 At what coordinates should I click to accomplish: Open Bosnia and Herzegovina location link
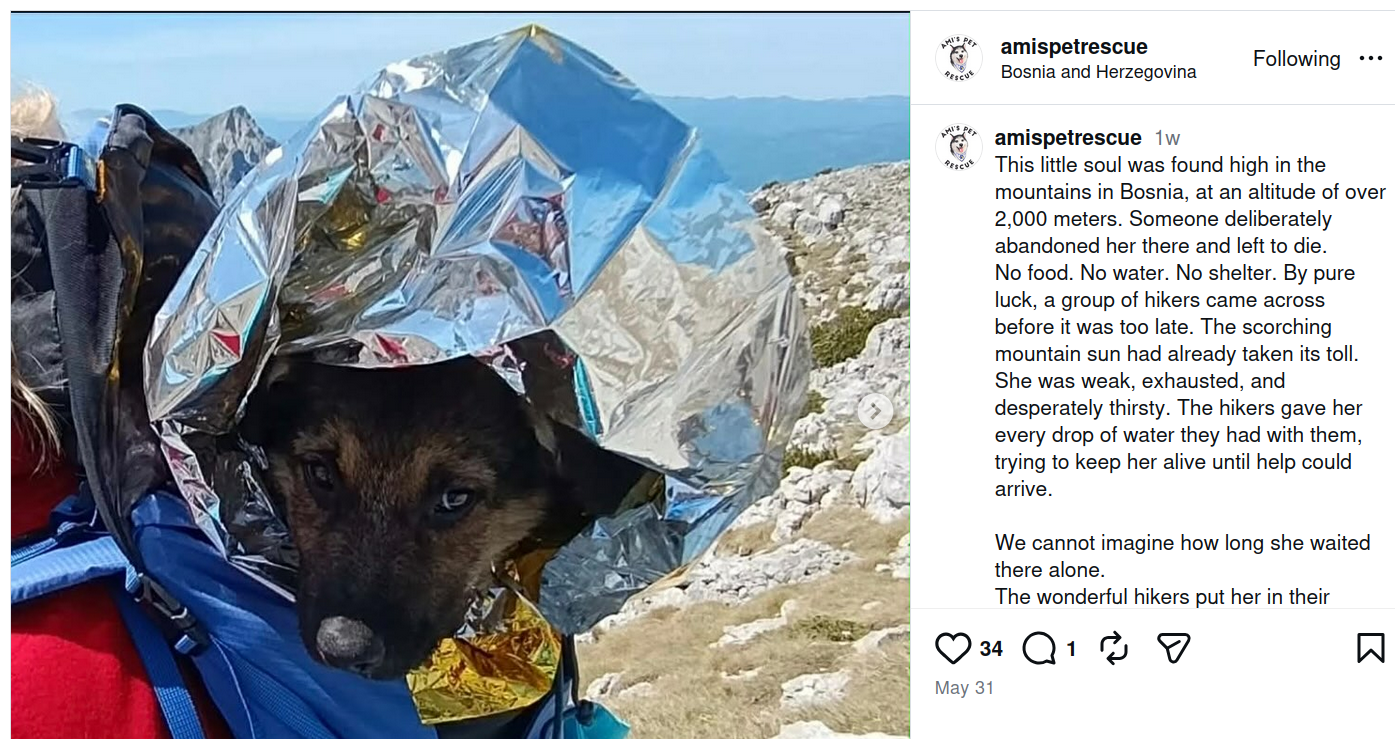click(1098, 72)
